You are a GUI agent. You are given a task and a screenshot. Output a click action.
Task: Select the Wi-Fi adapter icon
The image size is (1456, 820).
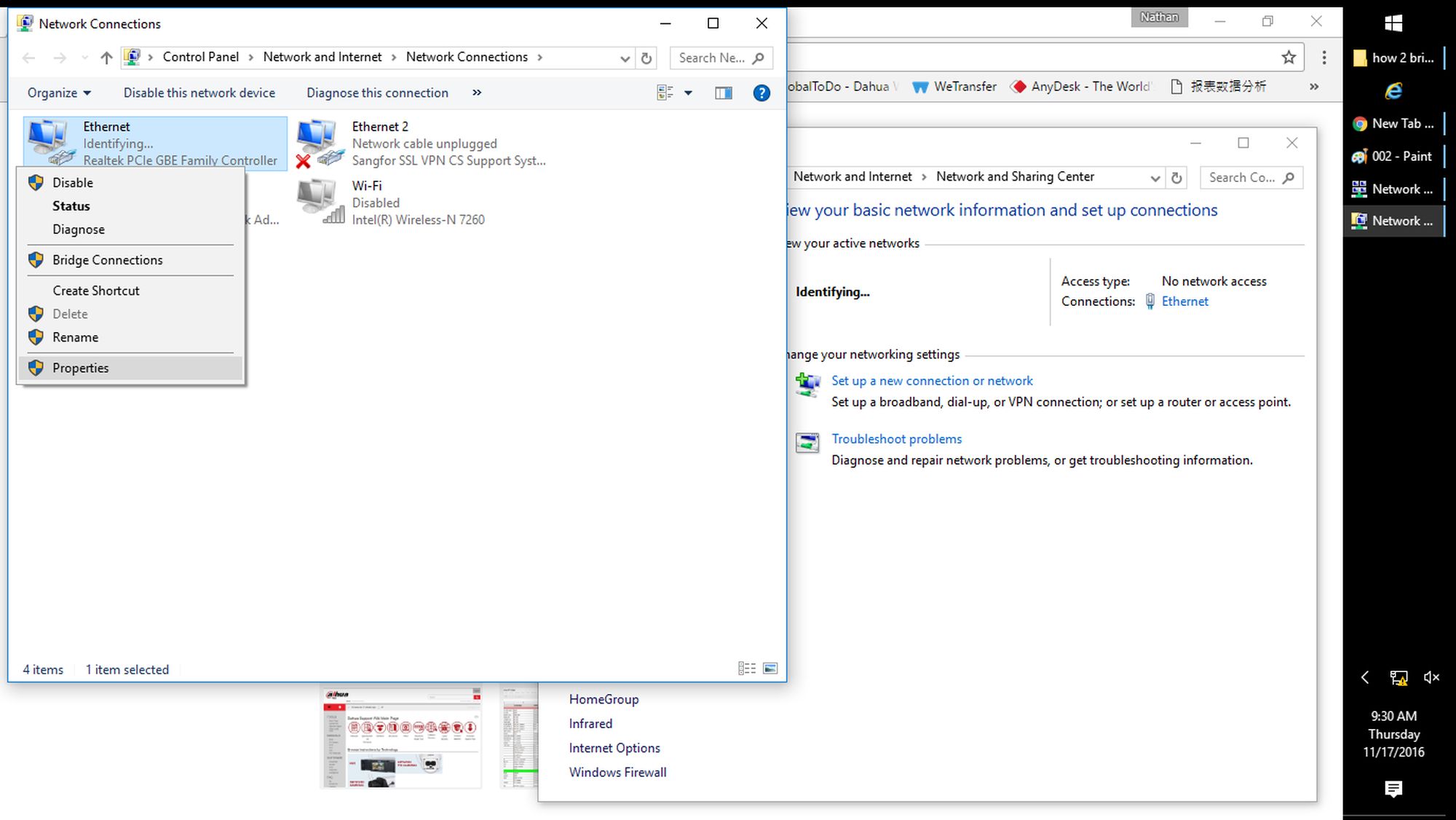click(319, 202)
